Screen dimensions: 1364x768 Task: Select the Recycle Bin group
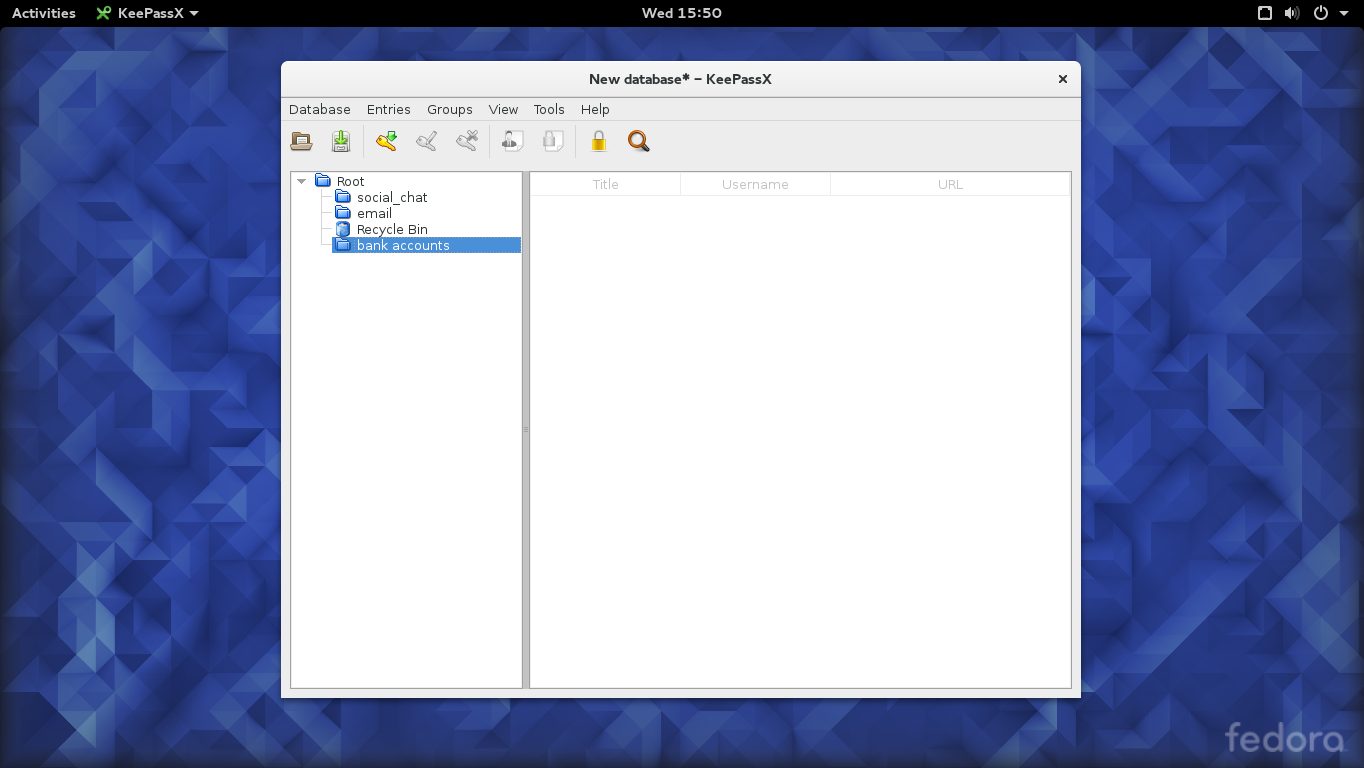point(392,229)
